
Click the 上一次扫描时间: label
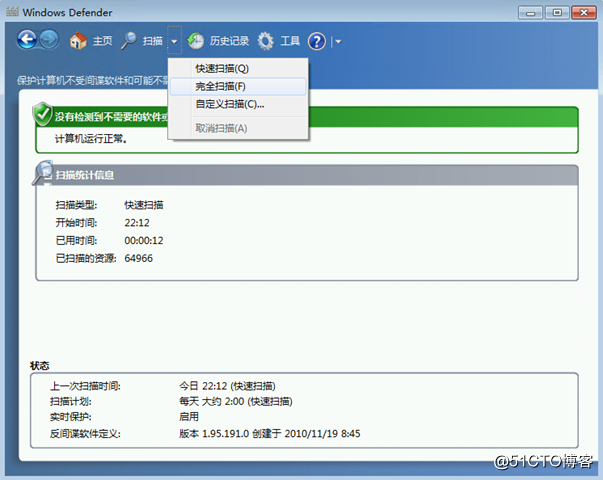click(x=85, y=386)
